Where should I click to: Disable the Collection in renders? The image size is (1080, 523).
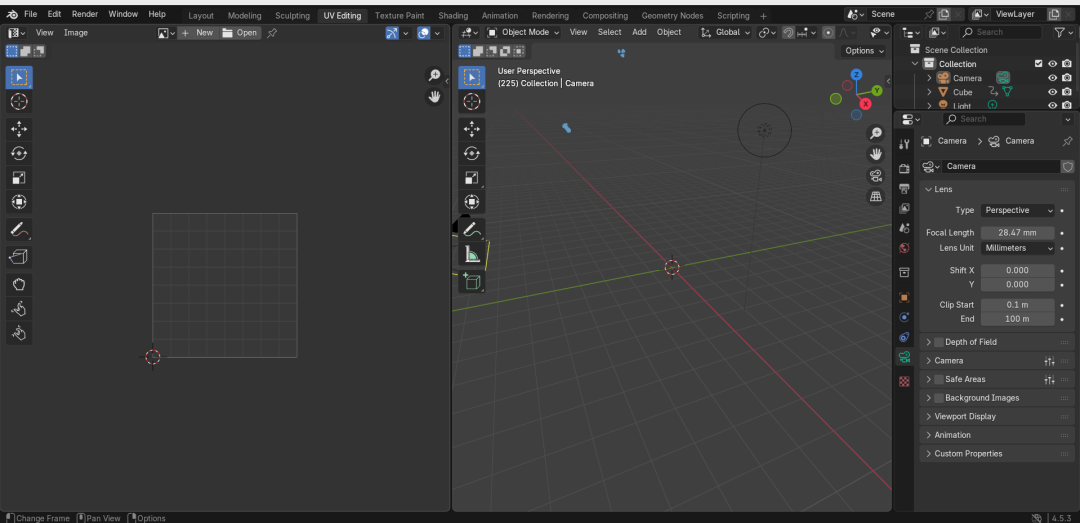coord(1067,63)
